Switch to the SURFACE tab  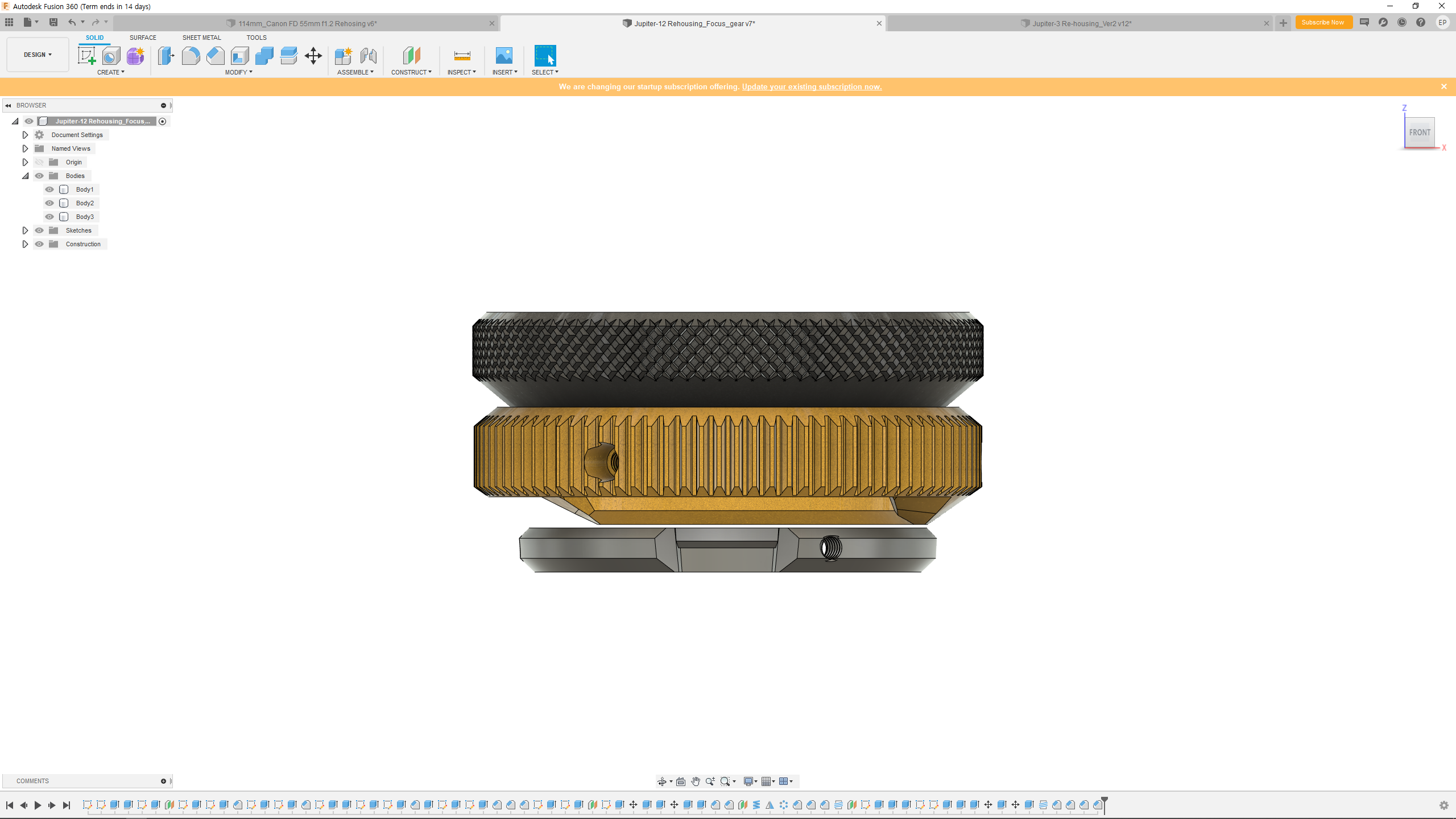[x=143, y=38]
